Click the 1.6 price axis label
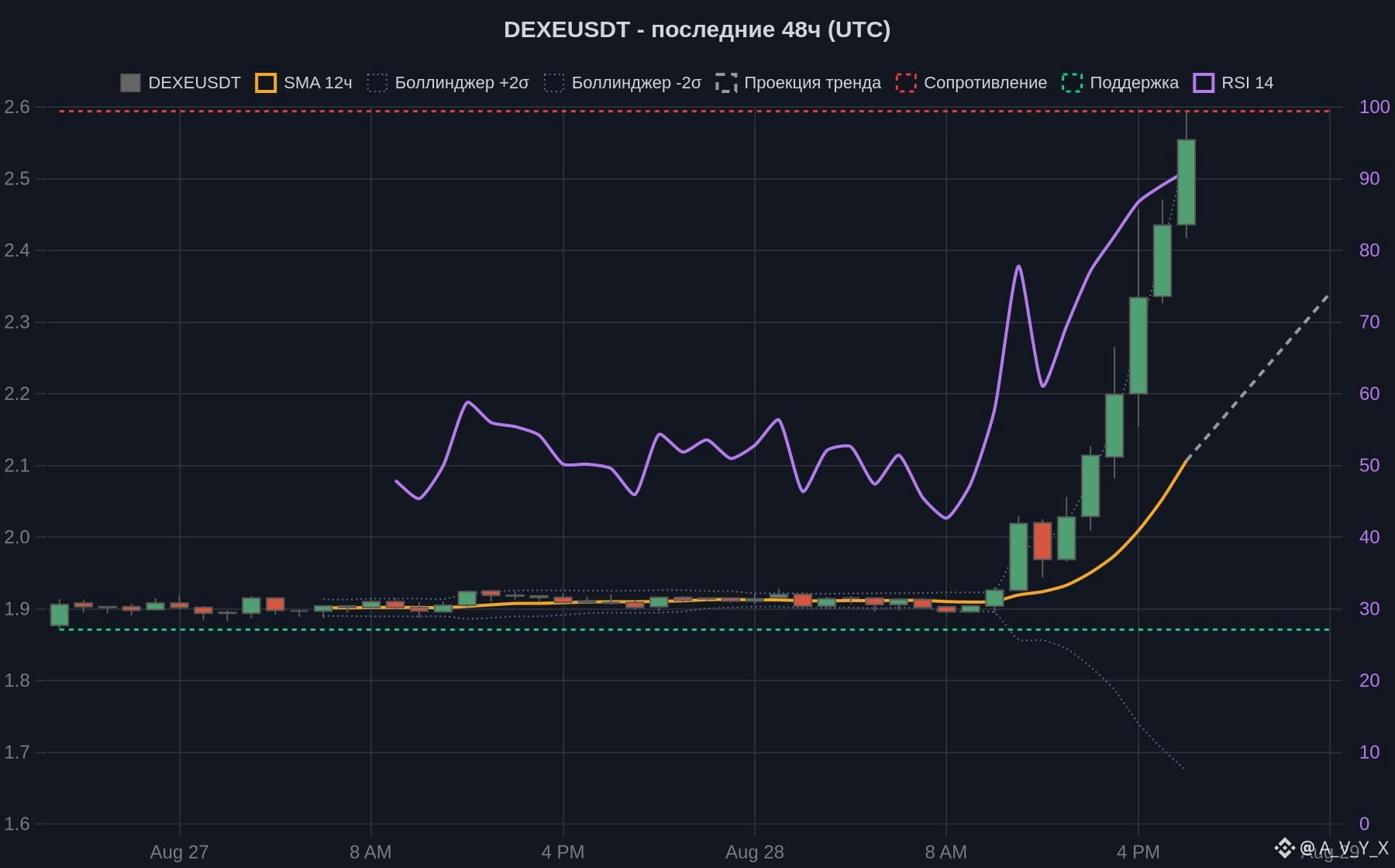This screenshot has width=1395, height=868. click(x=17, y=824)
